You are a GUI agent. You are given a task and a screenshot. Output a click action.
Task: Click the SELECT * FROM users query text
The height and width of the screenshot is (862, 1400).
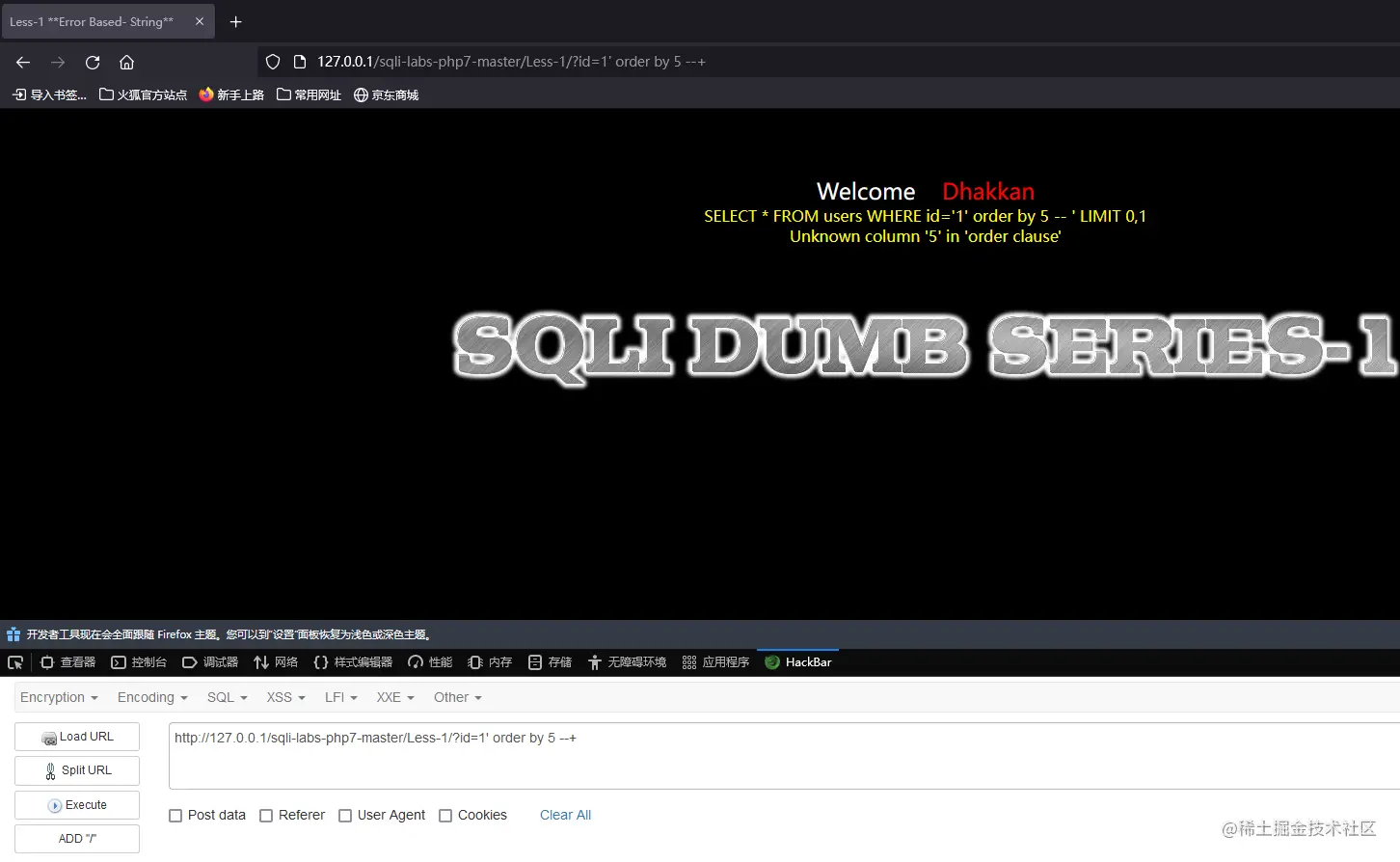(x=925, y=216)
